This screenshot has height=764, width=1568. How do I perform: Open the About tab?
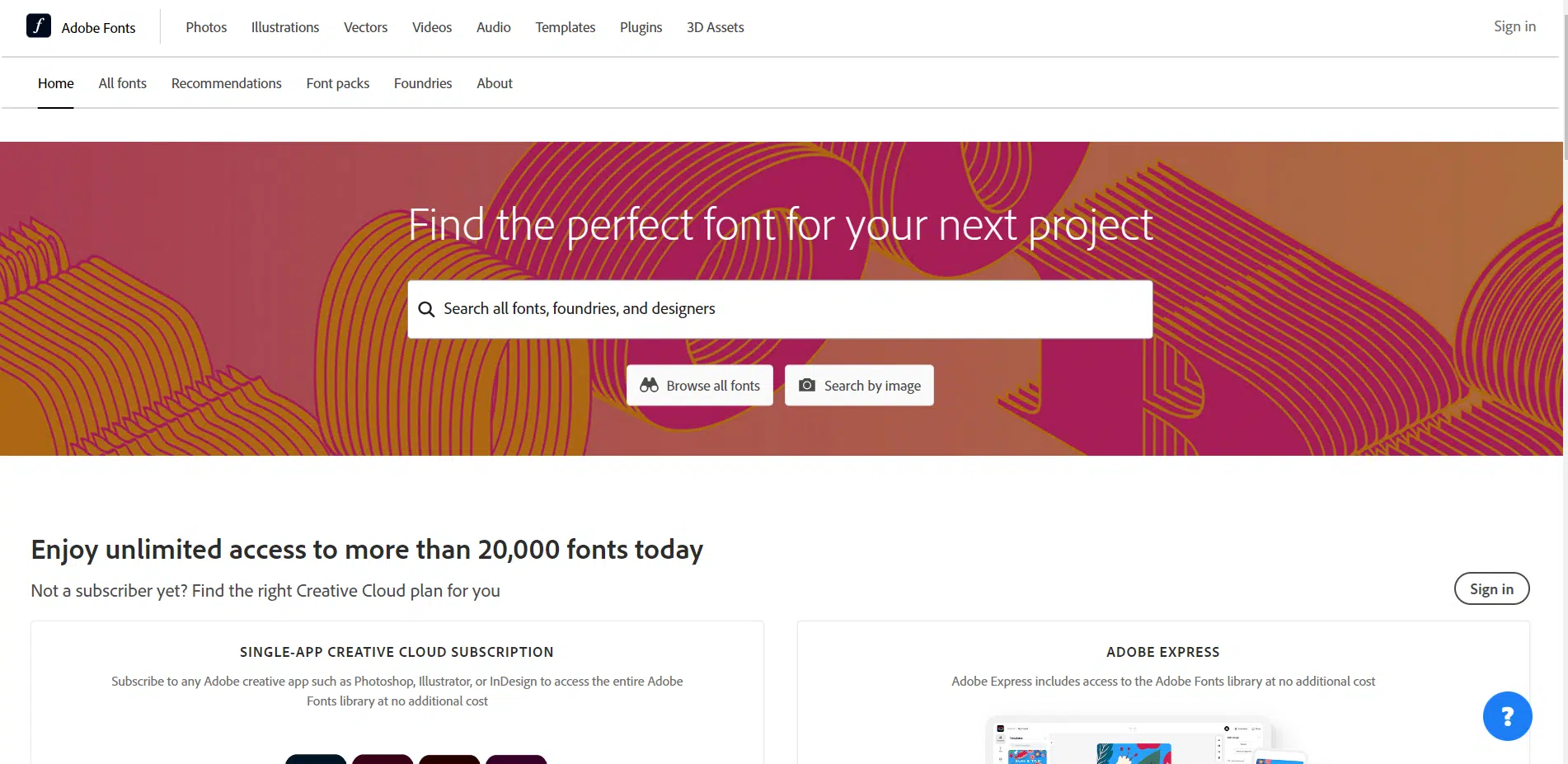(494, 82)
